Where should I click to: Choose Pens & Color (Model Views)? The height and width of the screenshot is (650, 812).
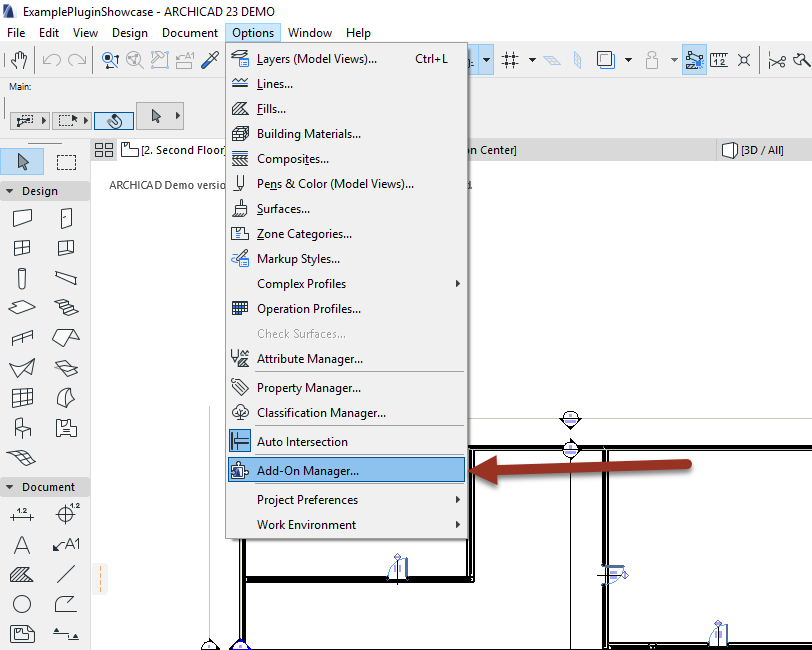pos(347,184)
